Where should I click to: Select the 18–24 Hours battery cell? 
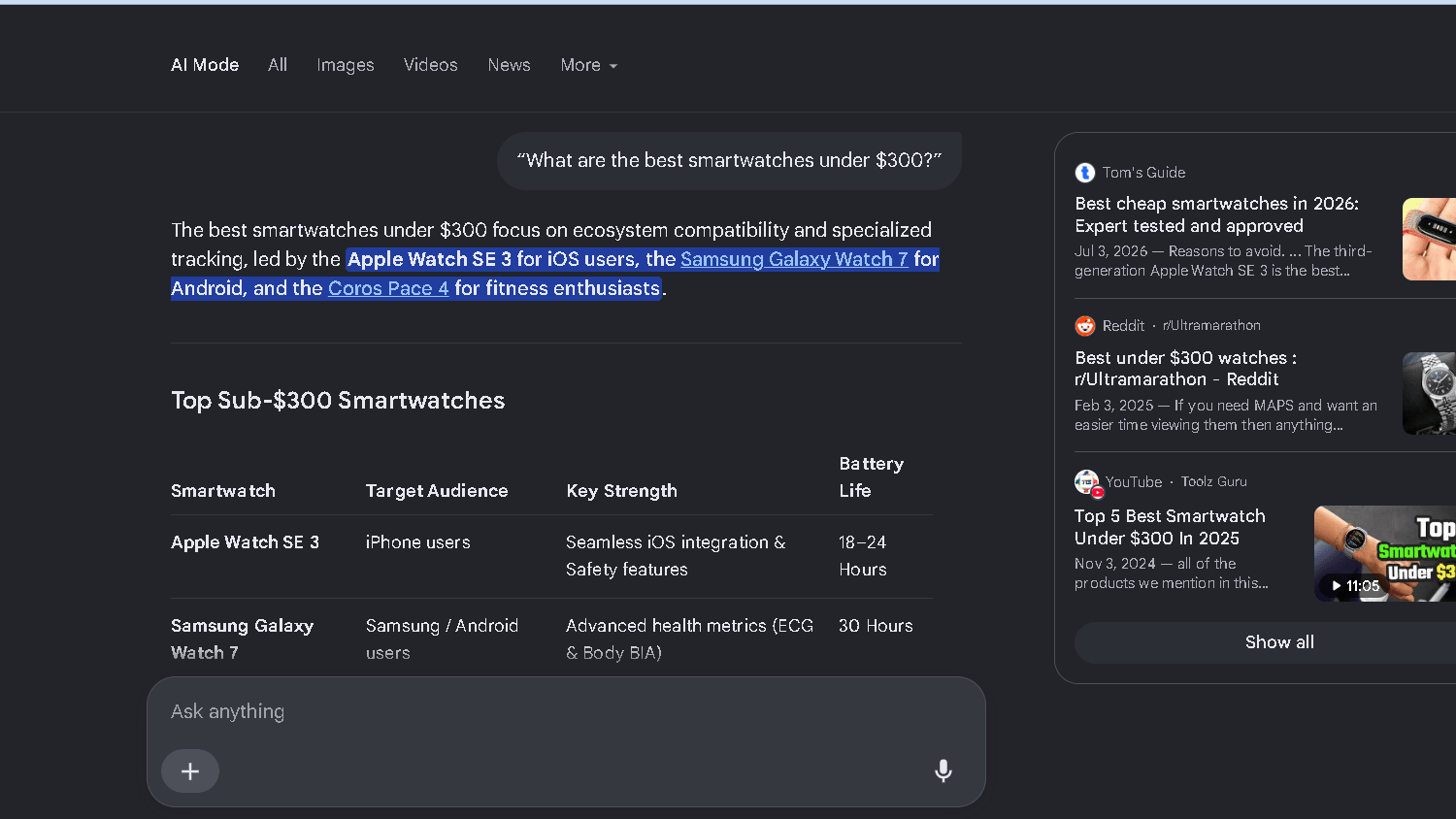click(x=863, y=556)
